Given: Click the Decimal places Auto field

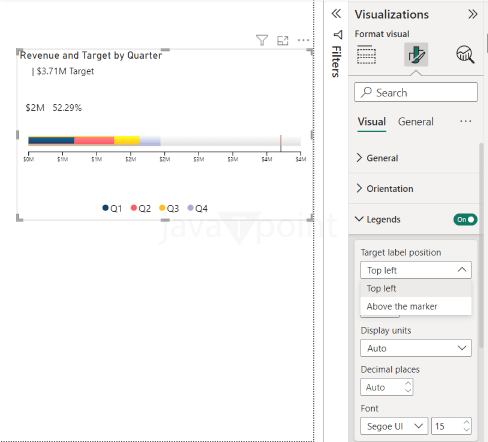Looking at the screenshot, I should (x=387, y=387).
